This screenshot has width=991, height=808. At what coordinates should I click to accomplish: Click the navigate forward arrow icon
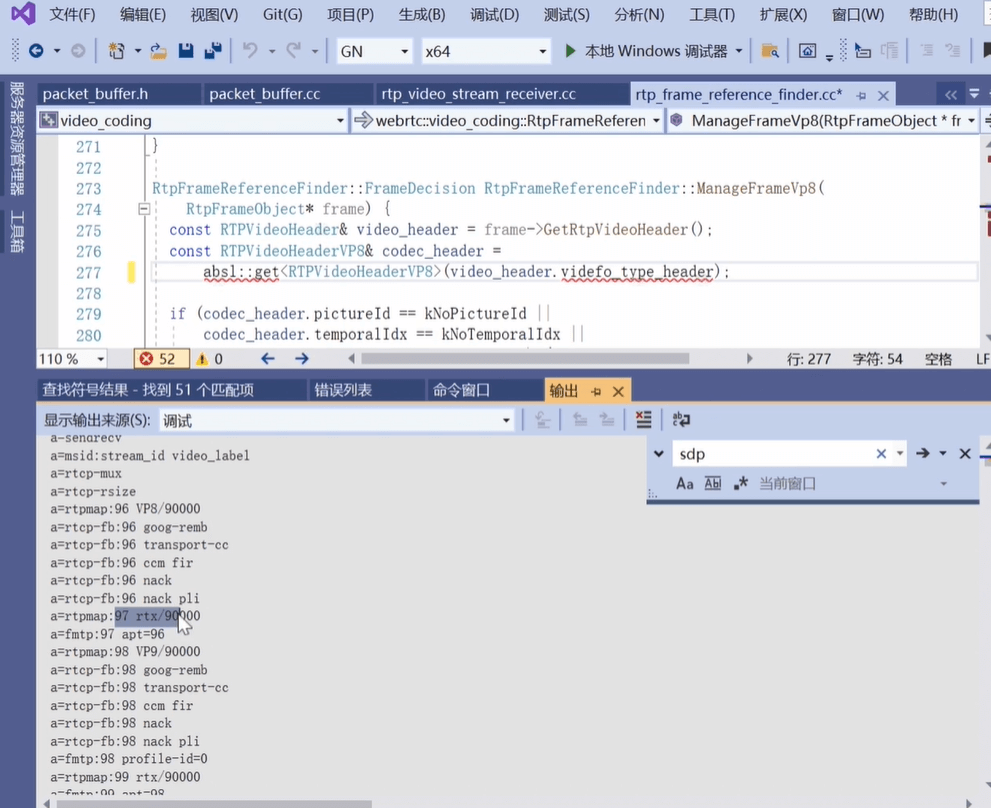pyautogui.click(x=78, y=51)
